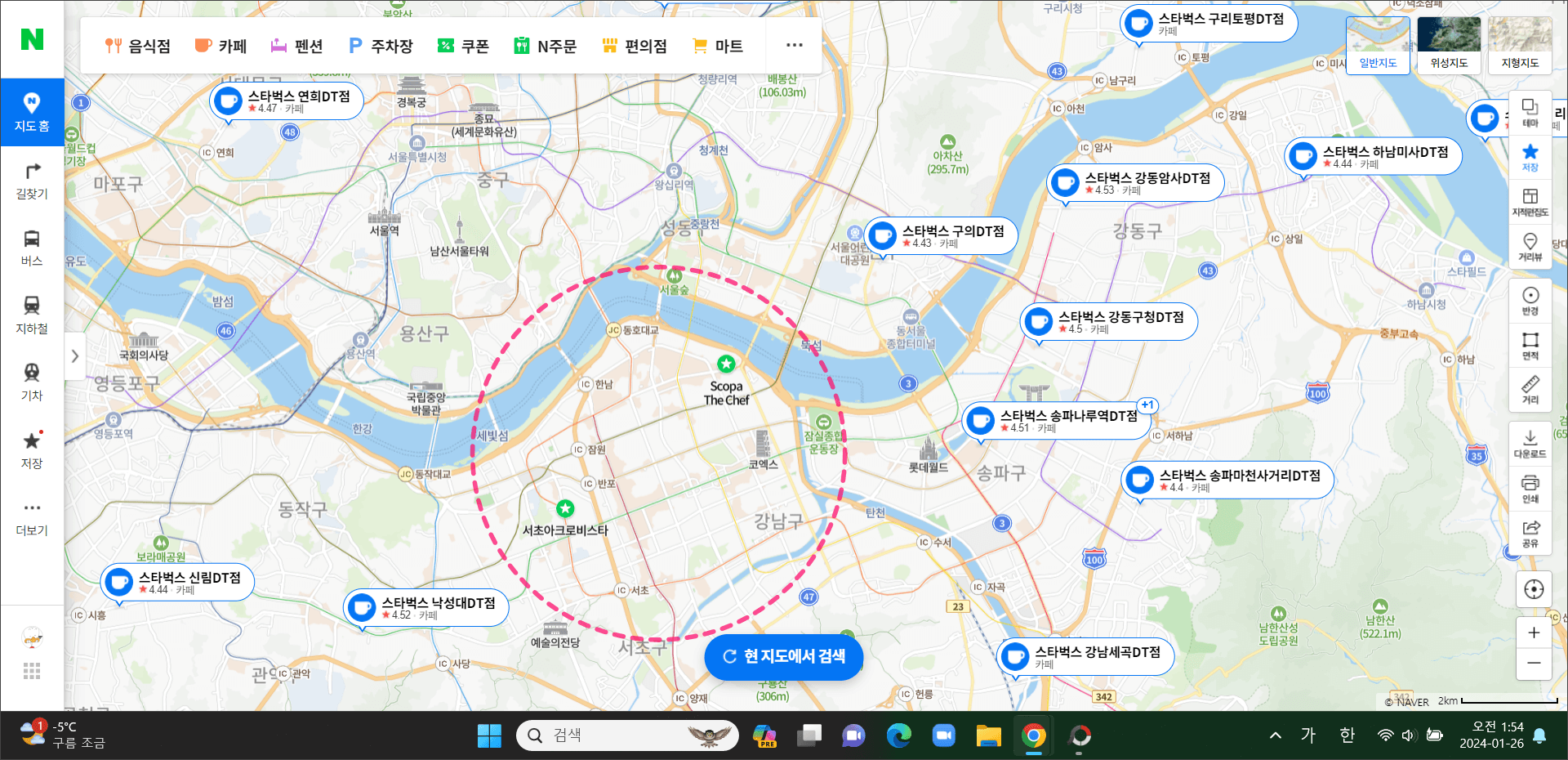
Task: Open 스타벅스 송파마천사거리DT점 marker
Action: tap(1227, 481)
